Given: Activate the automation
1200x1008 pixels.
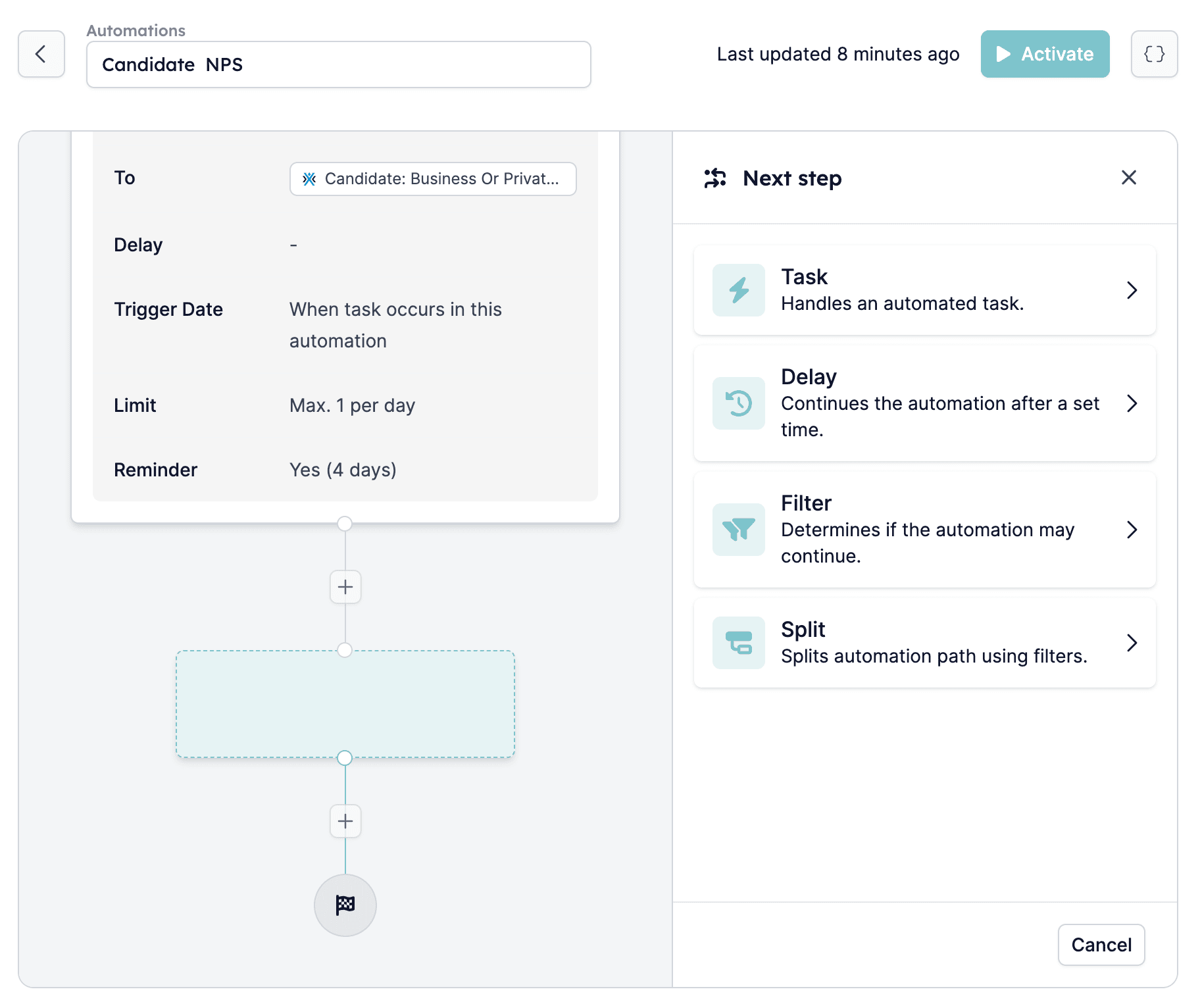Looking at the screenshot, I should [x=1045, y=54].
